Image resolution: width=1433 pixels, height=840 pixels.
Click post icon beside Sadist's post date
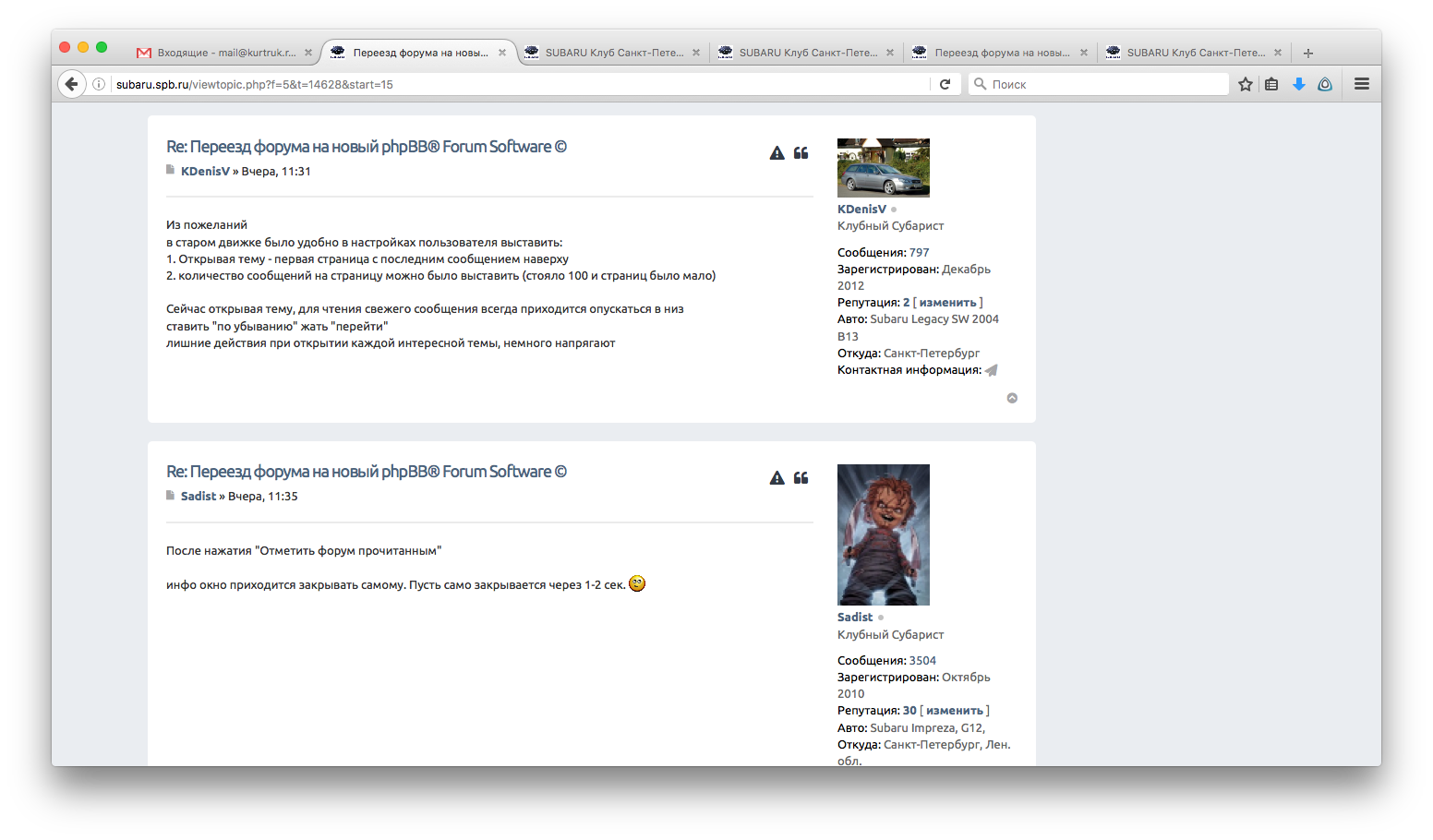pos(170,495)
